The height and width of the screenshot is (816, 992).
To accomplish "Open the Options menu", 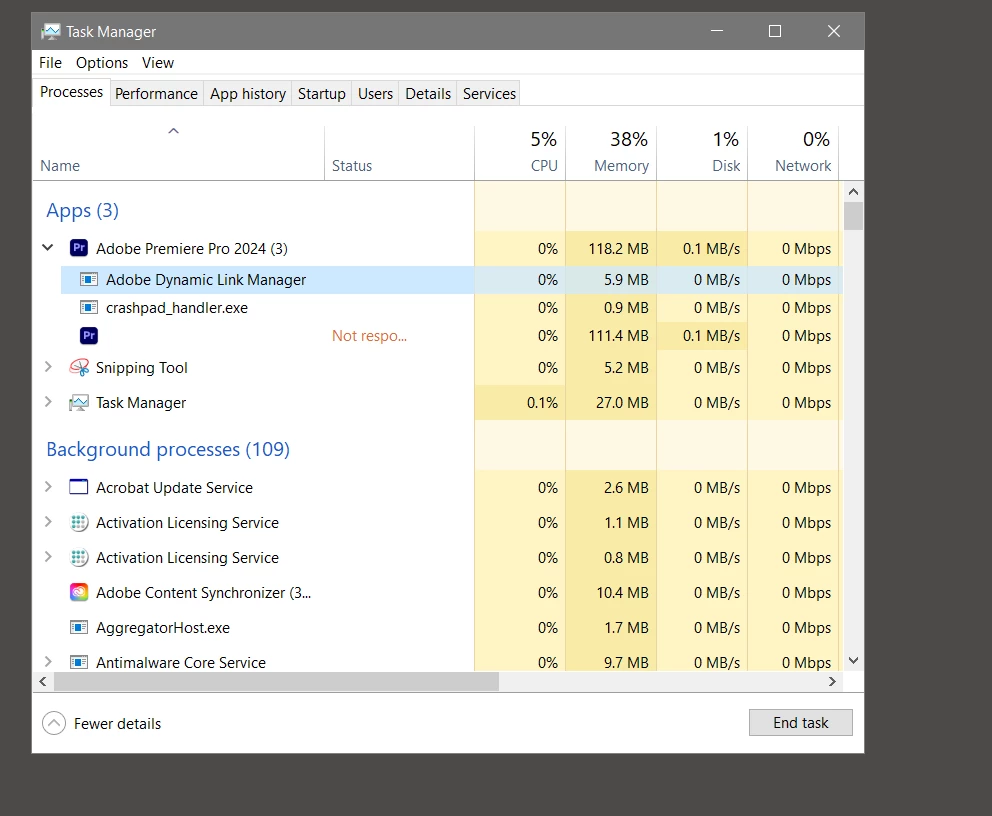I will point(102,63).
